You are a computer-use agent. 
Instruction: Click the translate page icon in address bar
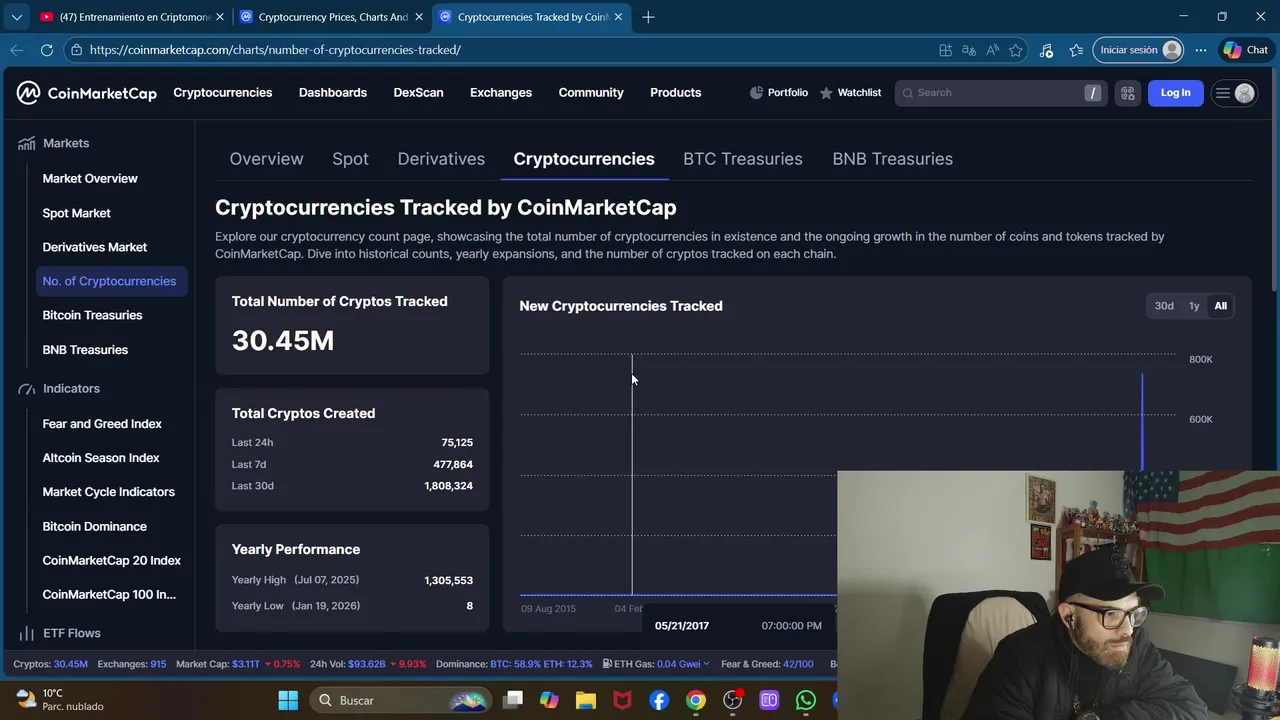pos(968,50)
